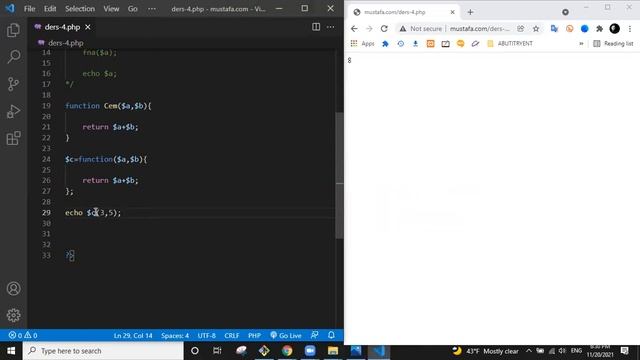Viewport: 640px width, 360px height.
Task: Open Task View on taskbar
Action: point(217,351)
